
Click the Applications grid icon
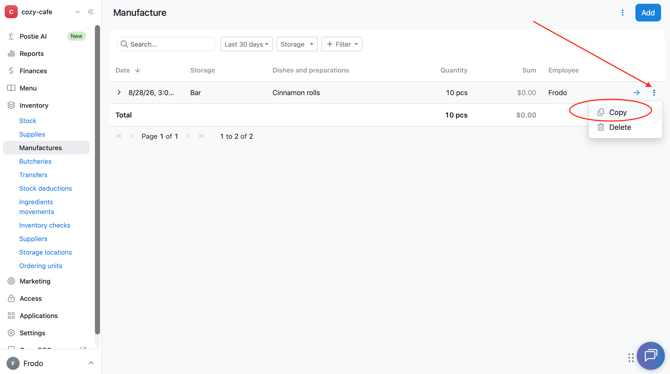(11, 315)
